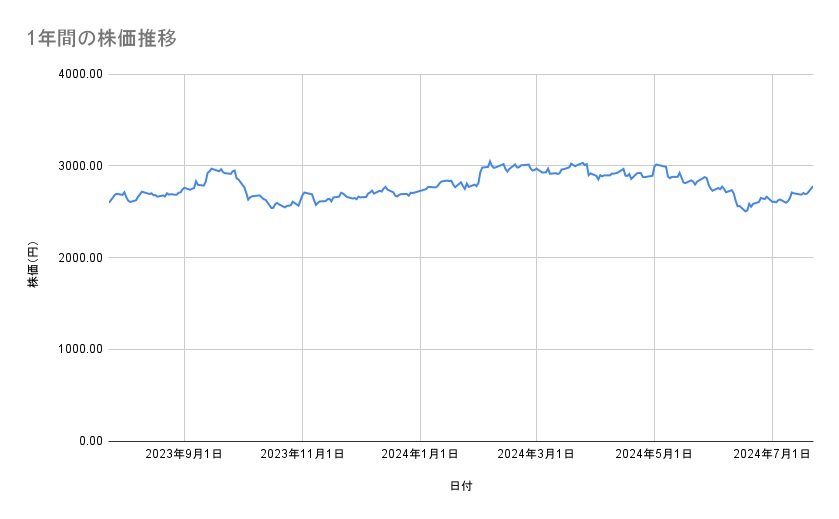Click the leftmost starting point of the blue line
The width and height of the screenshot is (839, 519).
pyautogui.click(x=109, y=202)
